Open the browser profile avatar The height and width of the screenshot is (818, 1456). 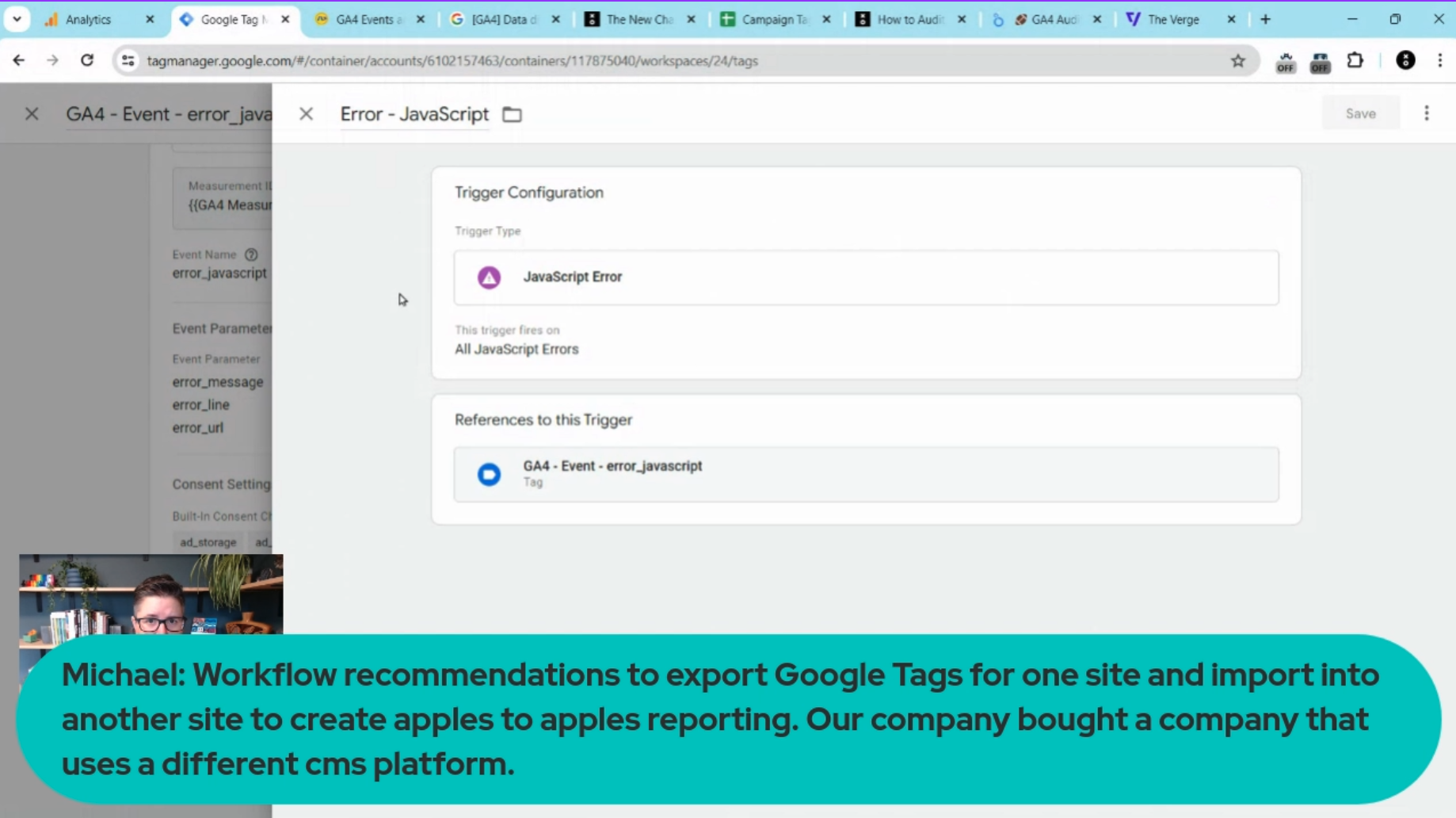tap(1405, 60)
